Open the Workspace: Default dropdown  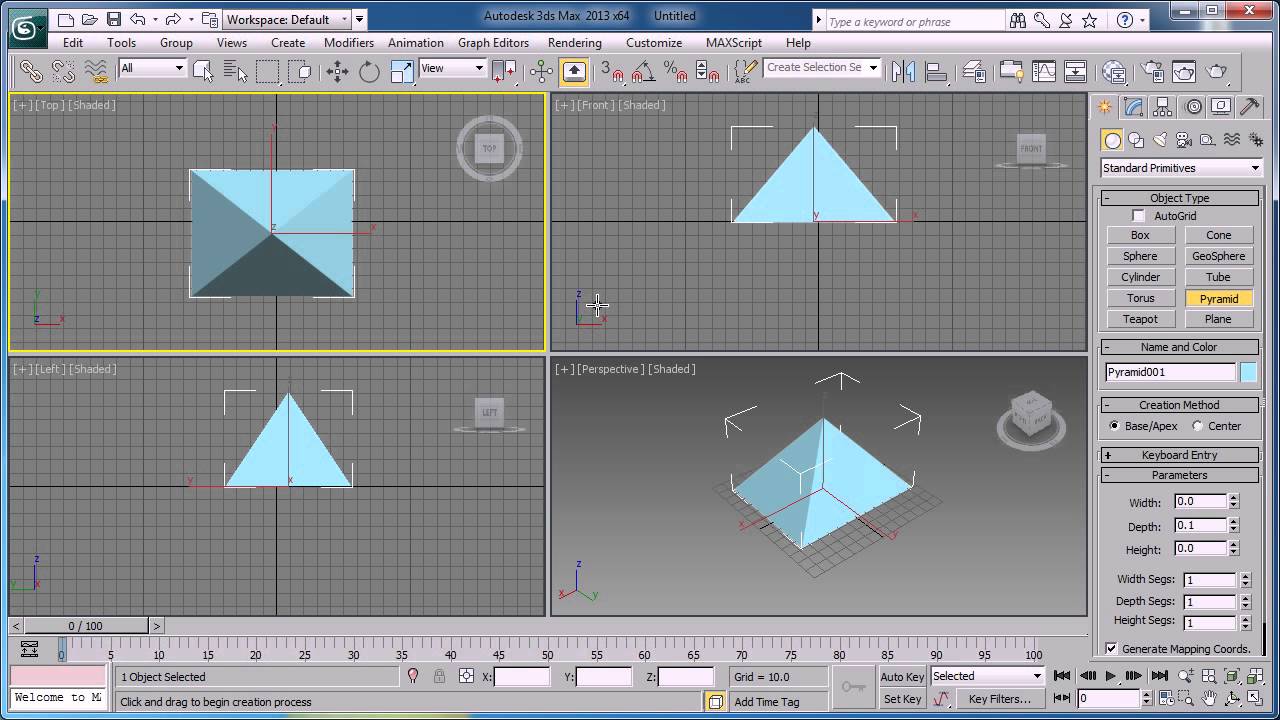tap(287, 19)
